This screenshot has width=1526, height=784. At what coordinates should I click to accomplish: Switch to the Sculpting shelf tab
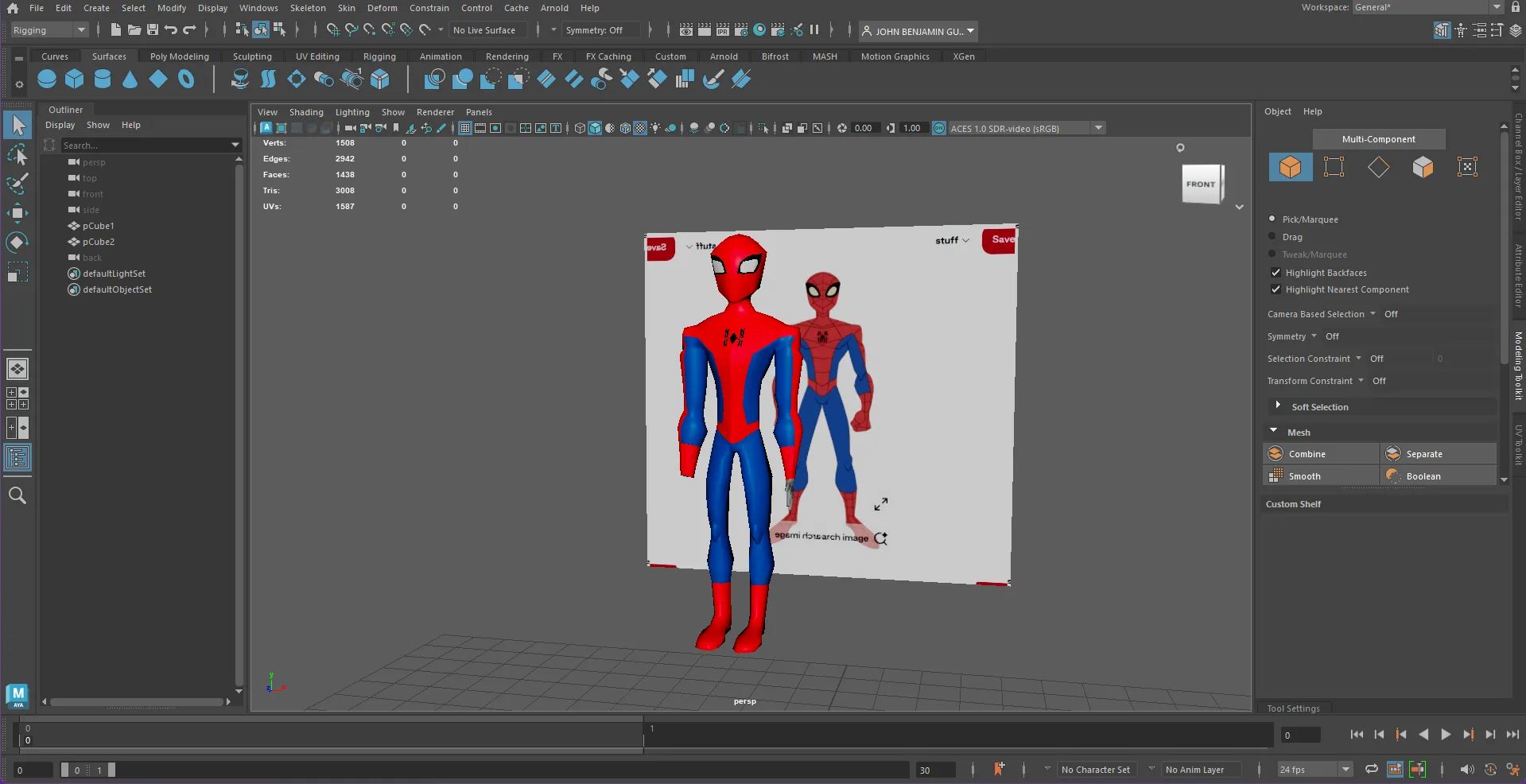tap(252, 56)
